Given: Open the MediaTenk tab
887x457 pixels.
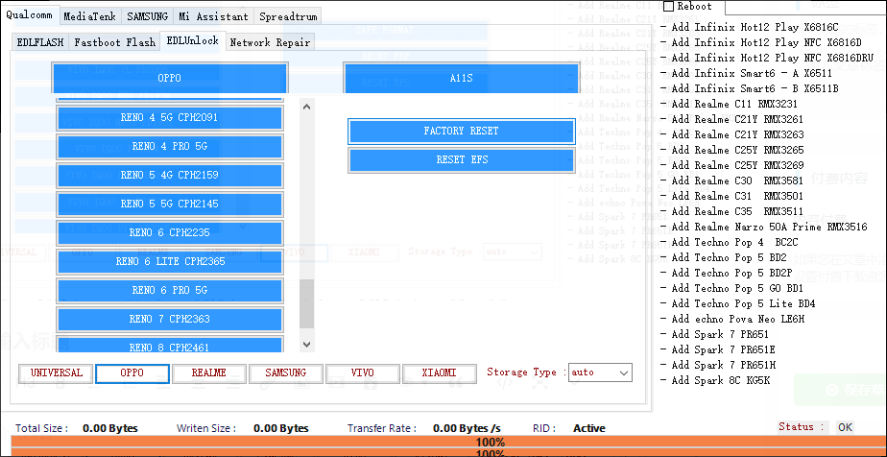Looking at the screenshot, I should (89, 16).
